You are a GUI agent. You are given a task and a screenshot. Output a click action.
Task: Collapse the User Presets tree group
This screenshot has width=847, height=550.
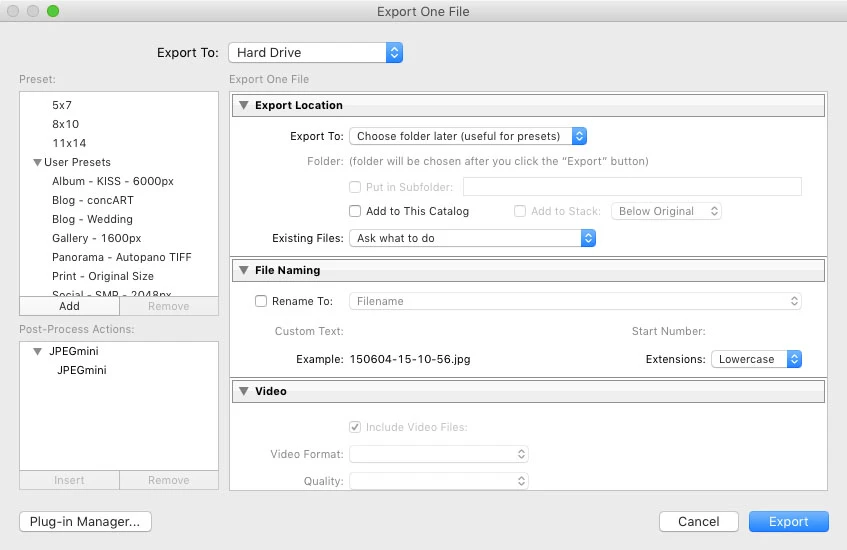37,162
